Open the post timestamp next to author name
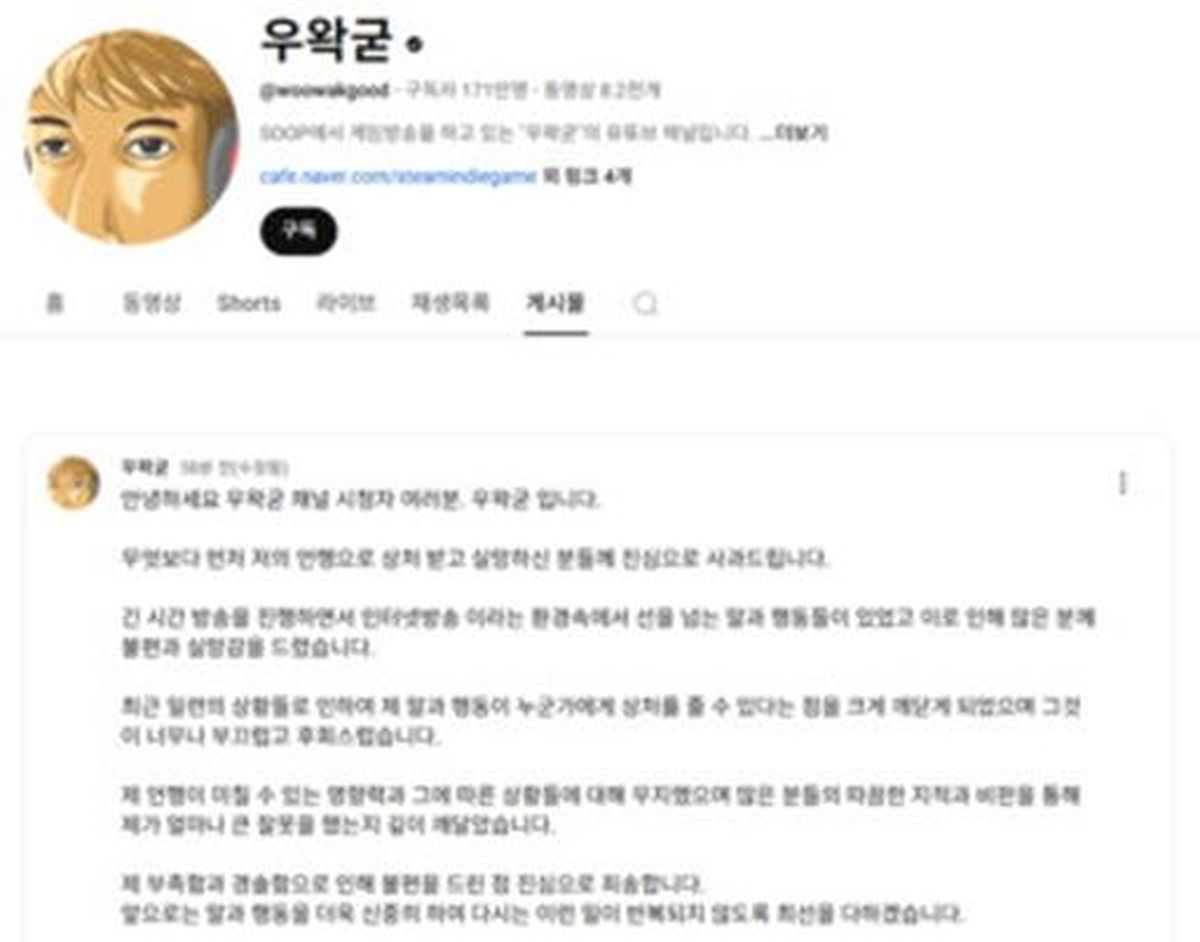1200x942 pixels. click(234, 467)
